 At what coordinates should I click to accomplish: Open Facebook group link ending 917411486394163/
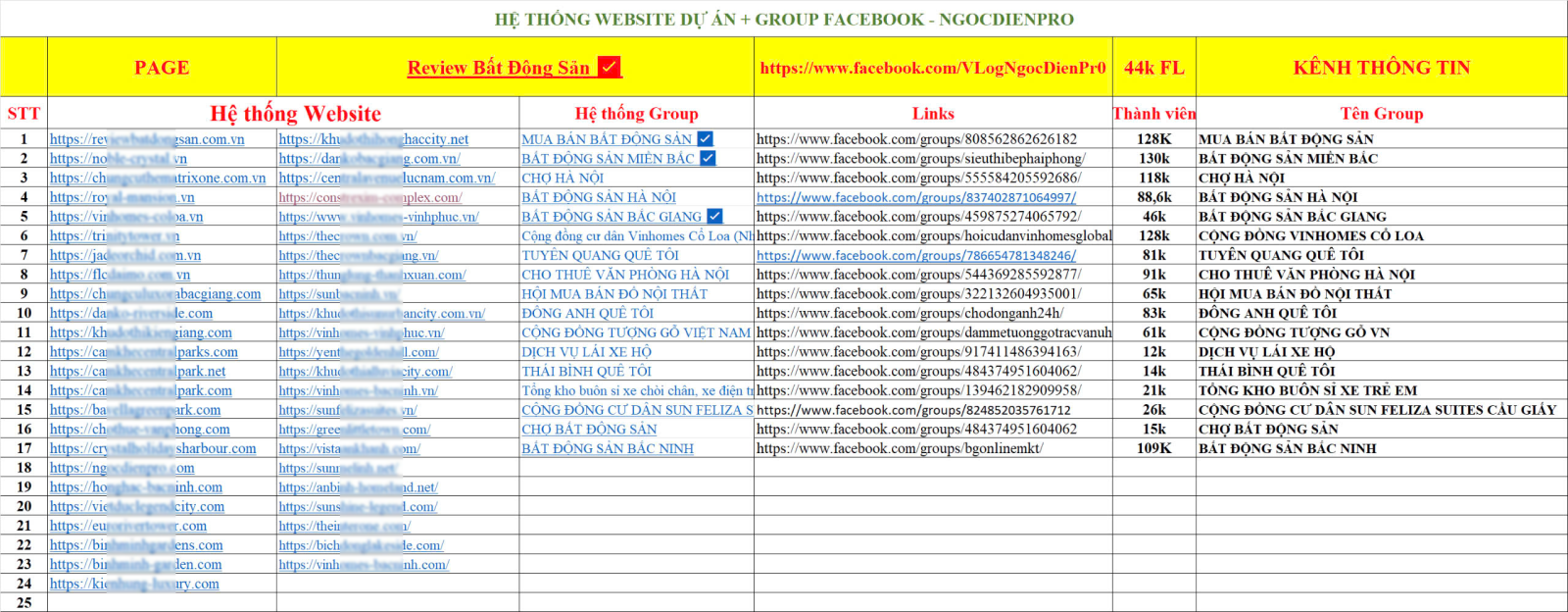(x=918, y=351)
